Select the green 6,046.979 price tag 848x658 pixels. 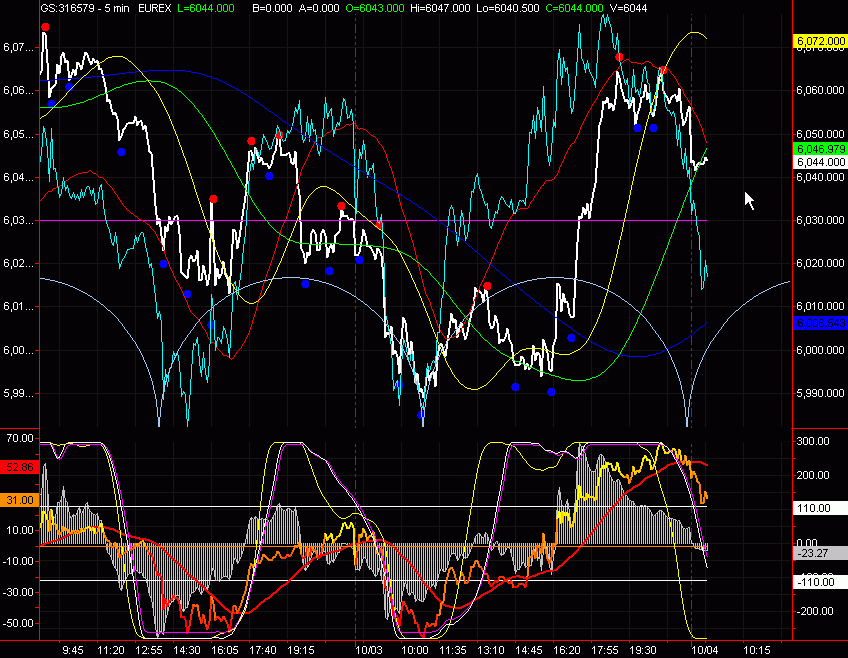coord(820,149)
